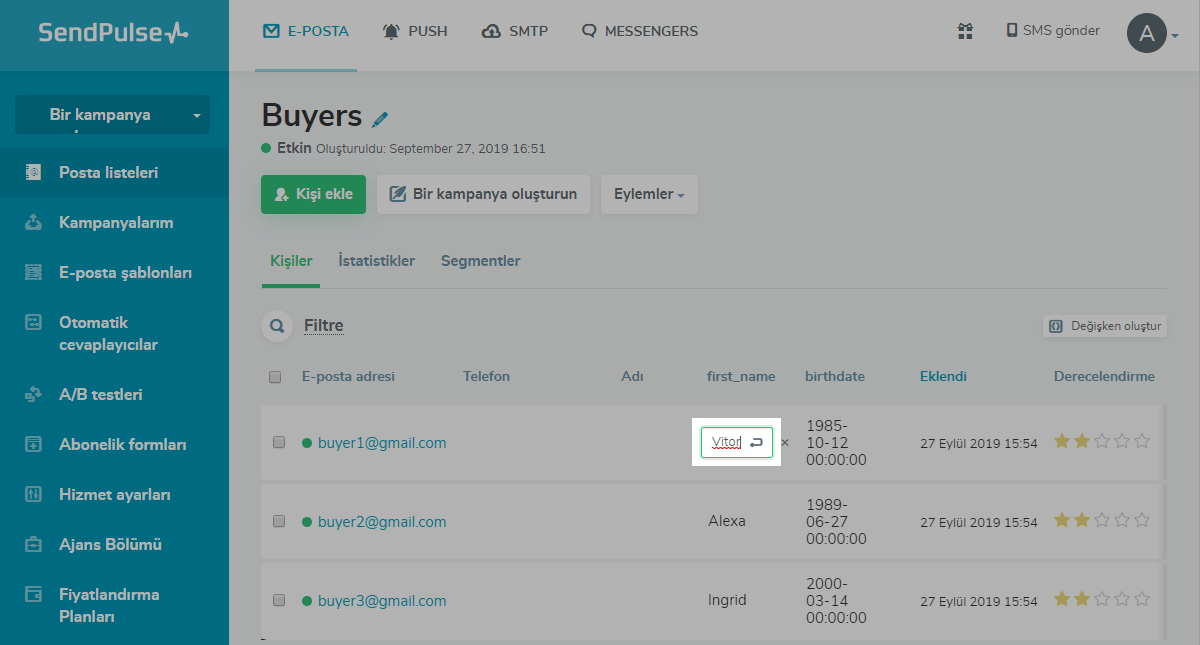
Task: Click the Değişken oluştur button
Action: pos(1105,326)
